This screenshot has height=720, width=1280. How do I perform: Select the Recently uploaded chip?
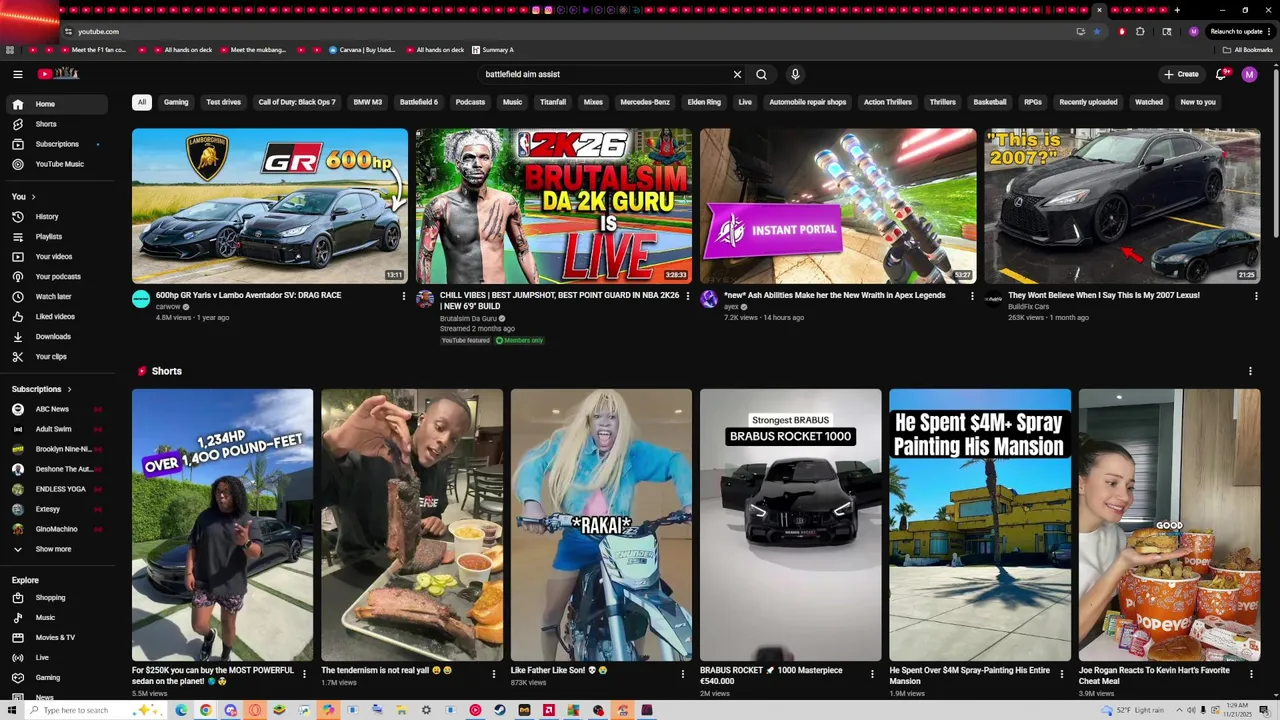coord(1088,102)
